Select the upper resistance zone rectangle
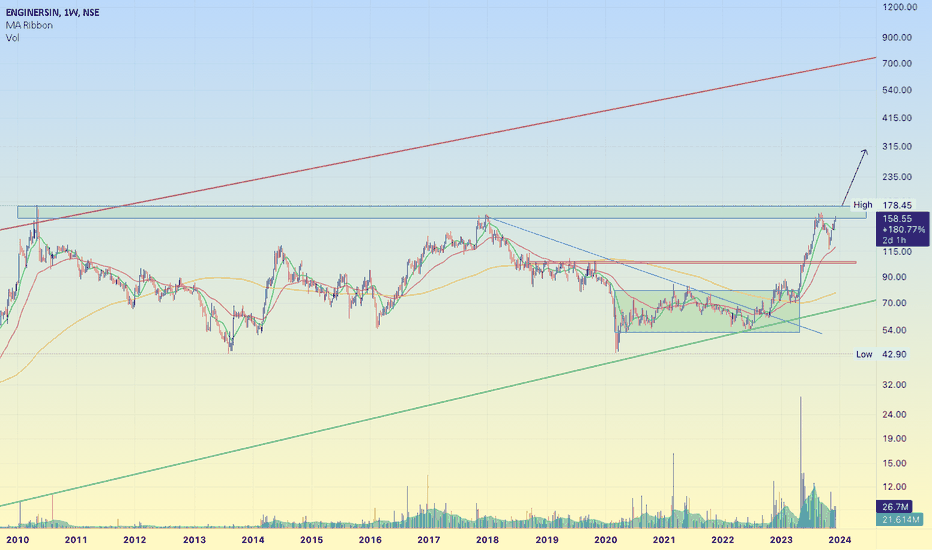Image resolution: width=932 pixels, height=550 pixels. pos(442,212)
